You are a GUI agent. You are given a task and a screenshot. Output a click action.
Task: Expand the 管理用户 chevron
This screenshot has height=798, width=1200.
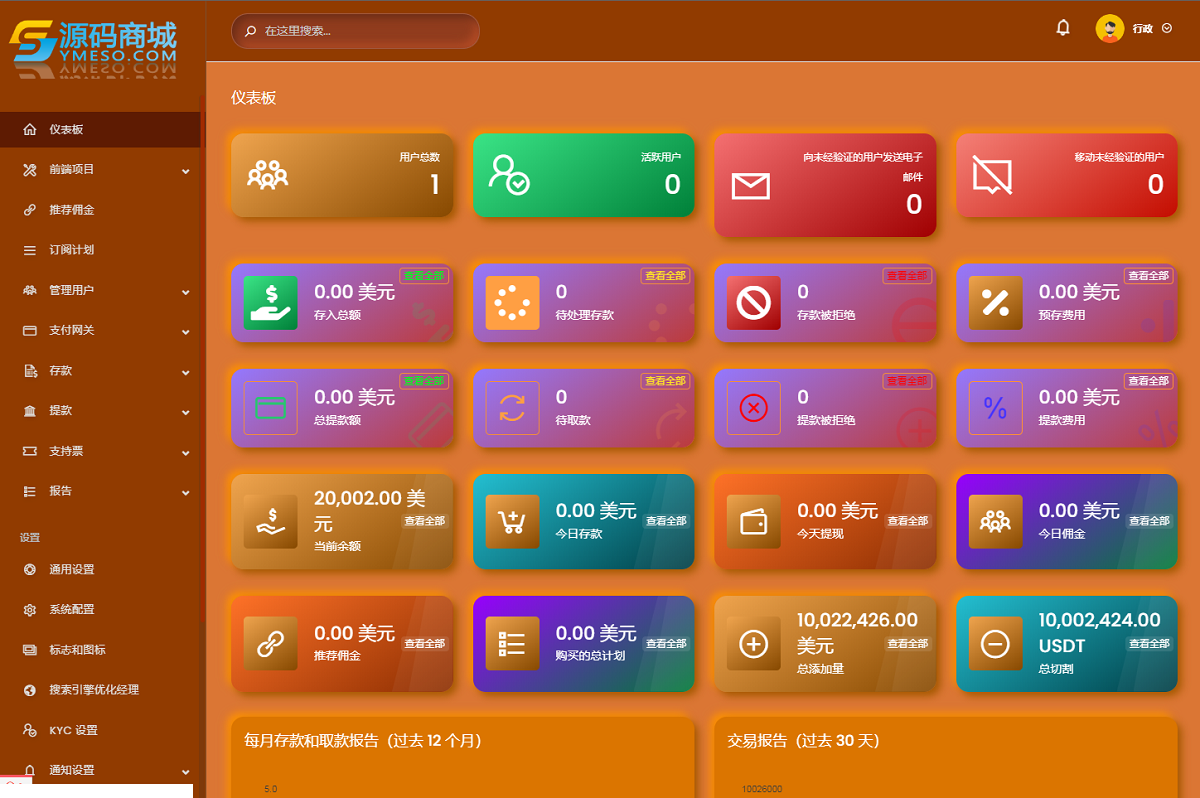point(185,292)
